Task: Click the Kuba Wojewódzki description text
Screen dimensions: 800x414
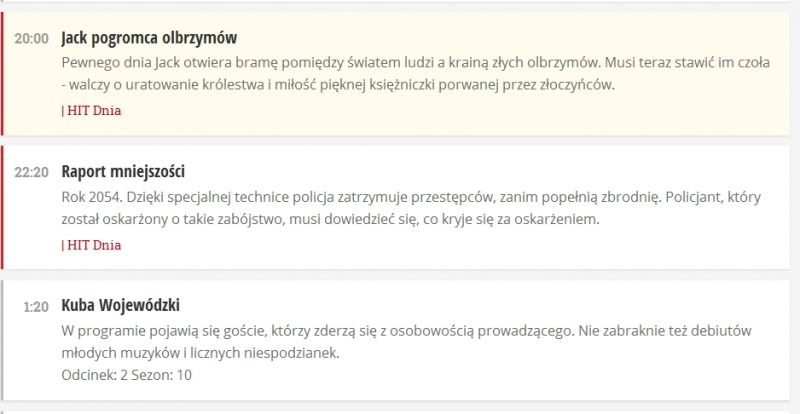Action: tap(407, 342)
